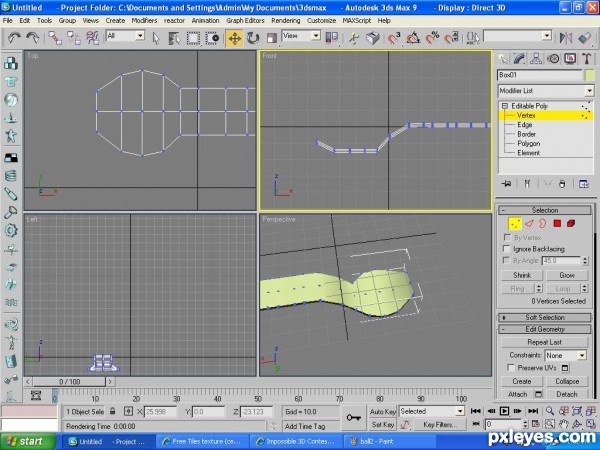Collapse the Editable Poly tree node
600x450 pixels.
pyautogui.click(x=505, y=106)
